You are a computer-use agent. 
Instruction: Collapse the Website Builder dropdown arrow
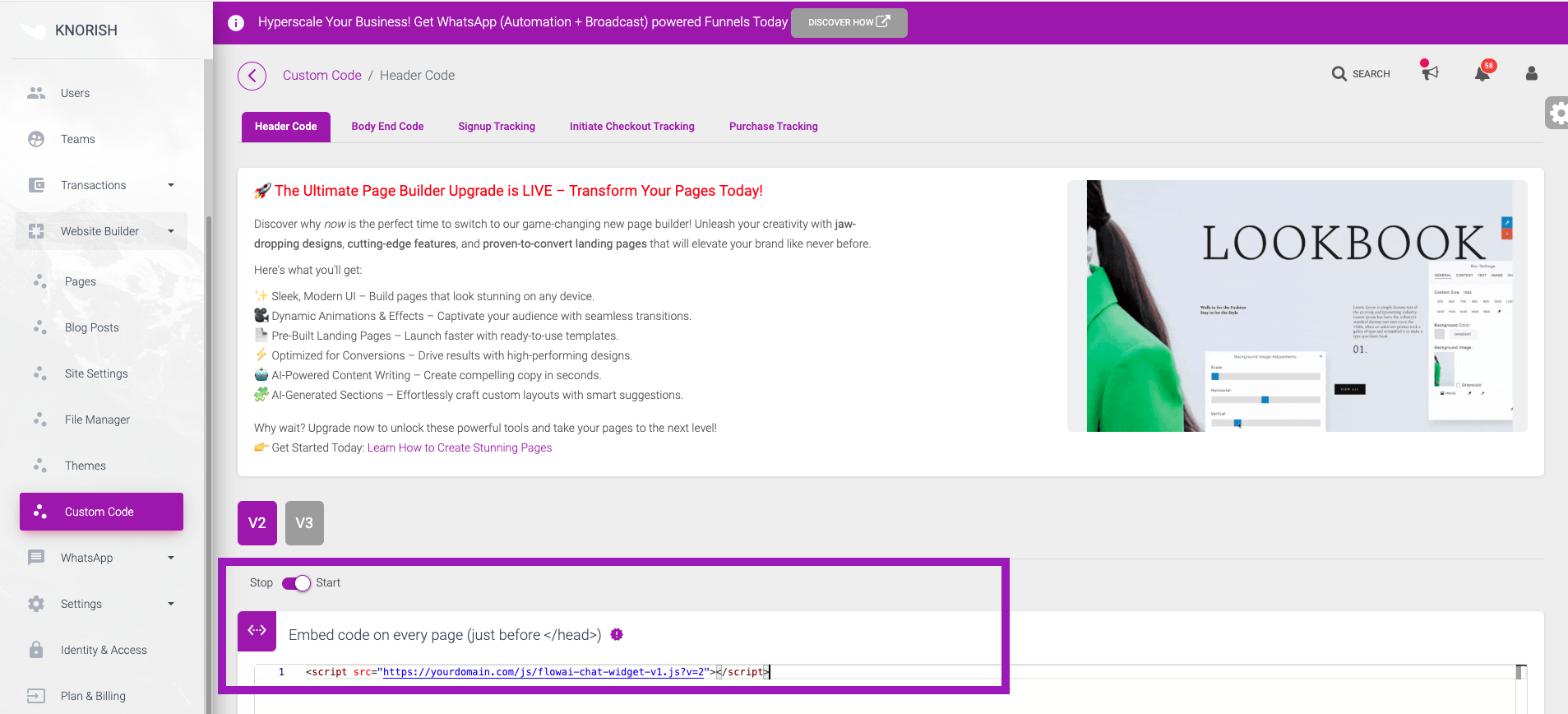171,231
